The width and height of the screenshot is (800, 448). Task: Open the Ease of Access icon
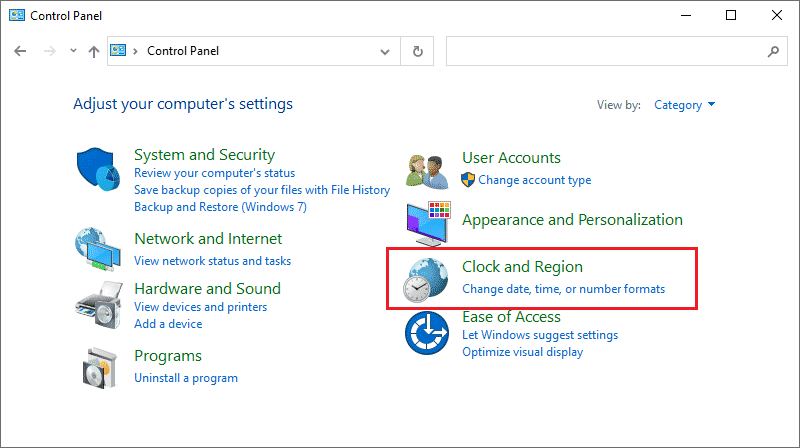(427, 333)
